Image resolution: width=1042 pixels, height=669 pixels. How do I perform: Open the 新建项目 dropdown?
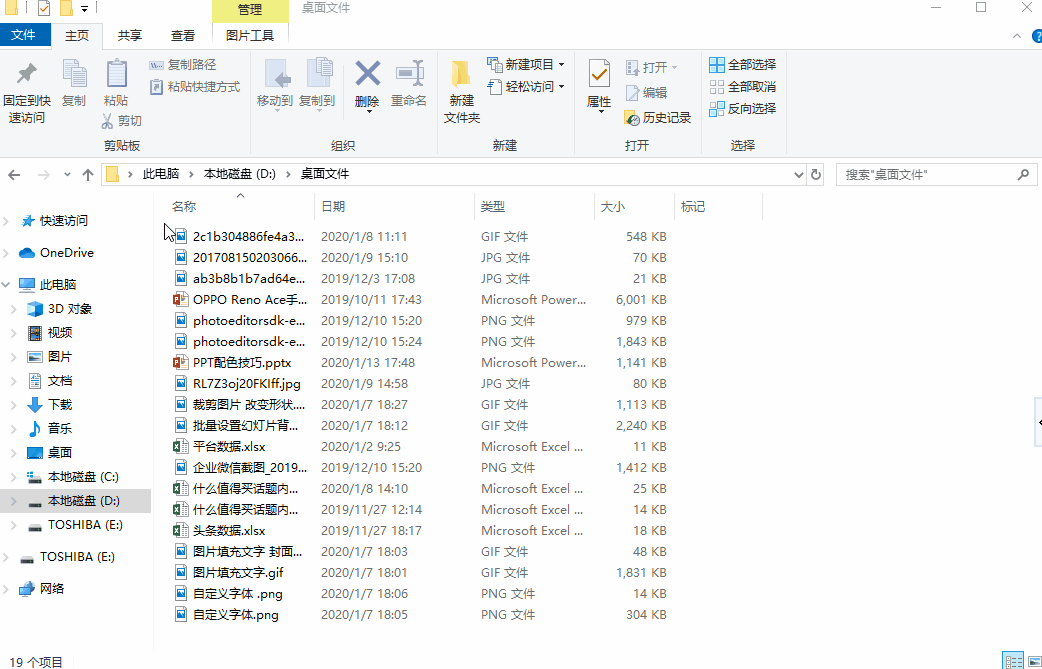point(526,64)
